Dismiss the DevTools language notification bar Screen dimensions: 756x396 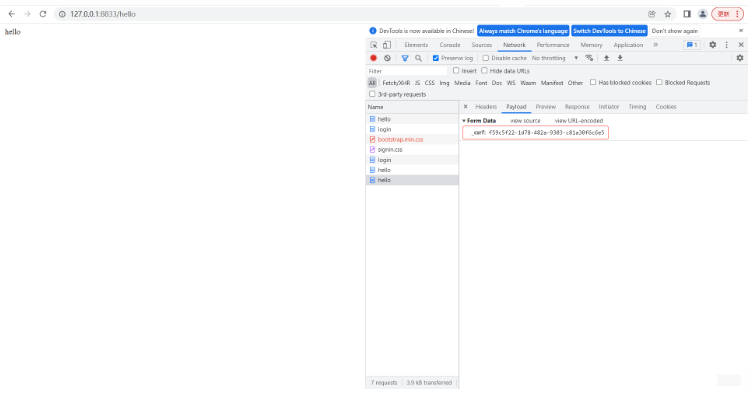(x=741, y=30)
